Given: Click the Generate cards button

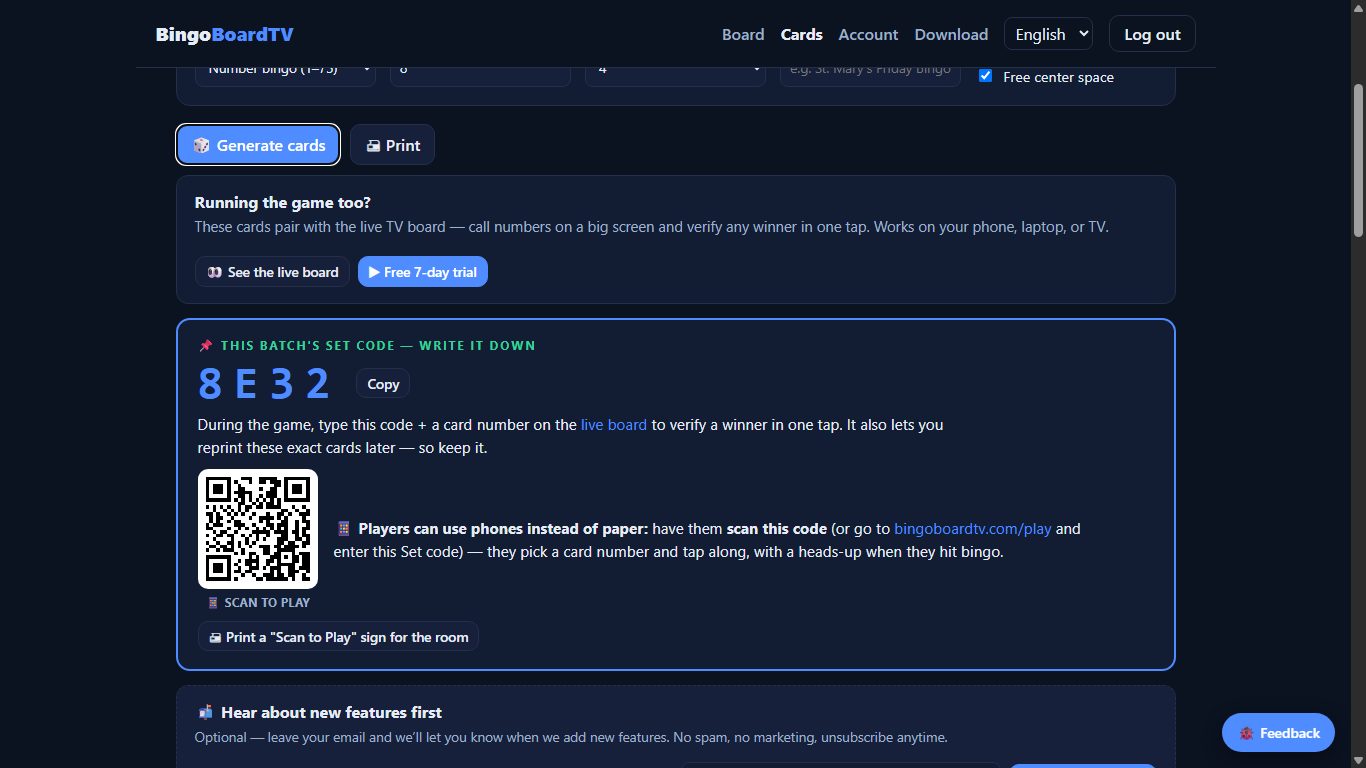Looking at the screenshot, I should pyautogui.click(x=258, y=145).
